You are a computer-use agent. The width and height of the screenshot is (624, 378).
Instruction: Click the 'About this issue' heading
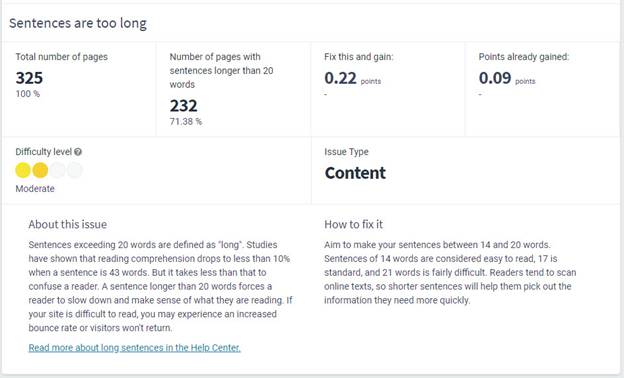point(68,224)
